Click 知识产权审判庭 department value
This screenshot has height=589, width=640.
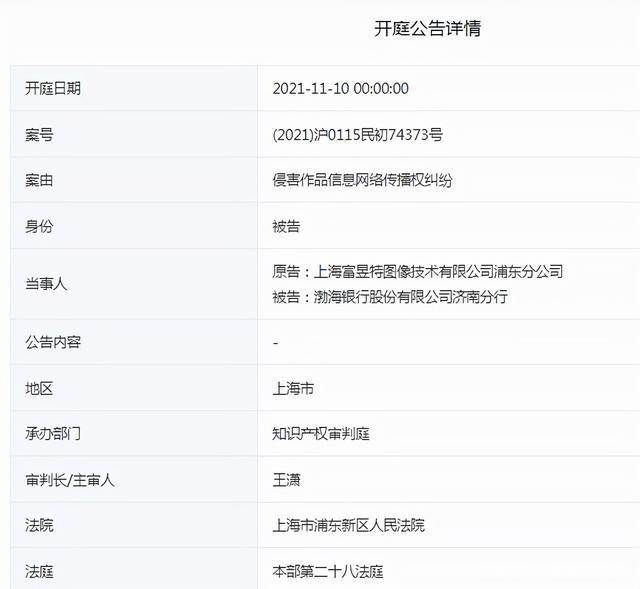[321, 433]
